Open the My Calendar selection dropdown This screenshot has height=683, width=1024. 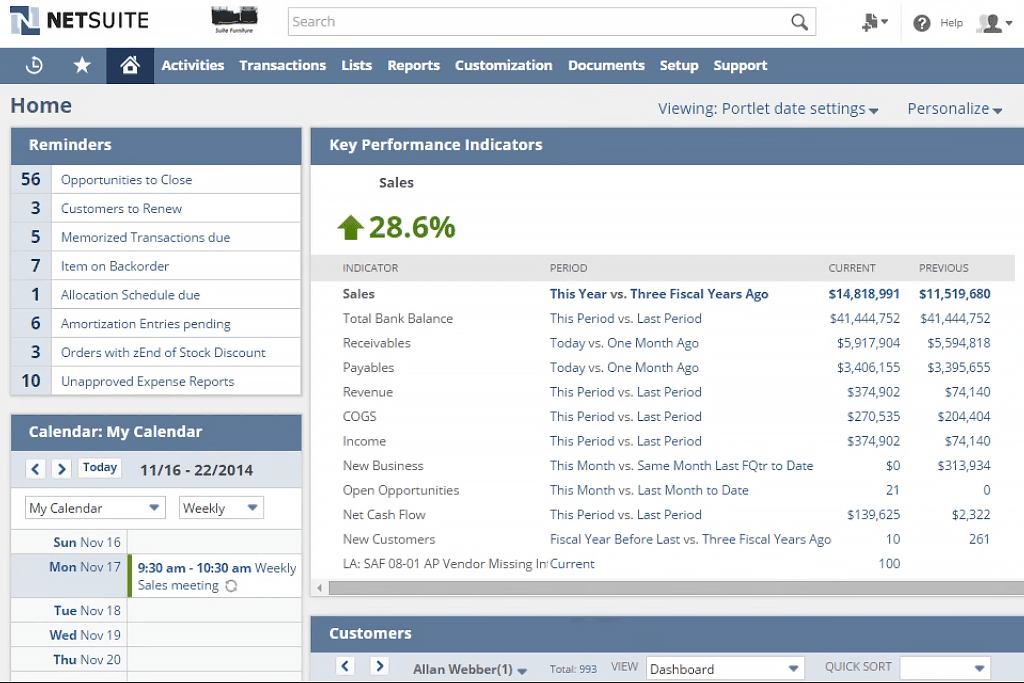click(93, 507)
